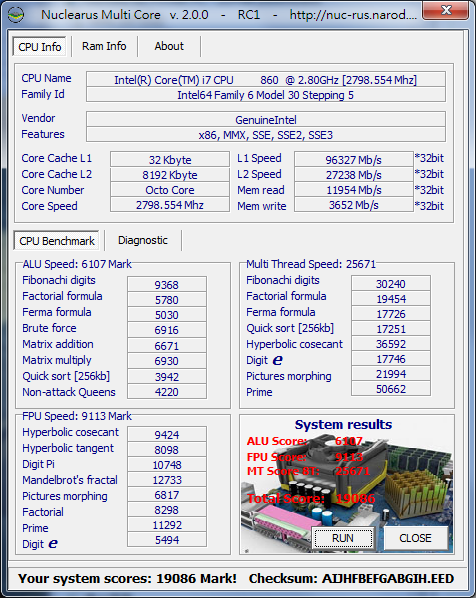Click the CPU Name field value

[x=265, y=80]
